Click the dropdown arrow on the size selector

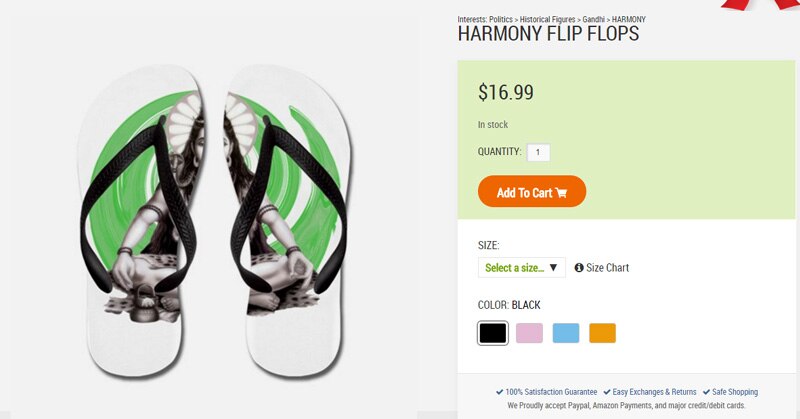[x=554, y=267]
